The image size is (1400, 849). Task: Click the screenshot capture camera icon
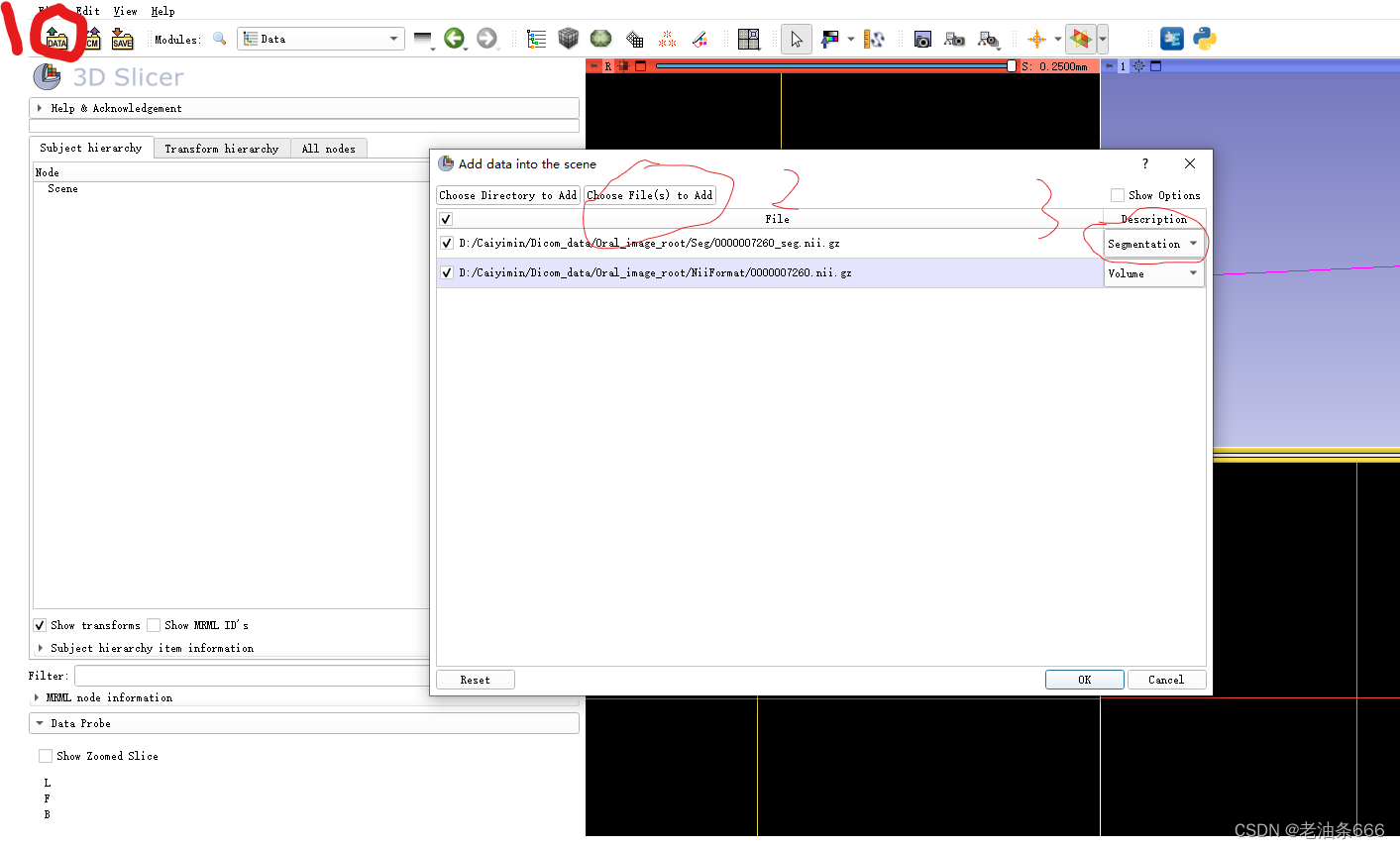coord(922,40)
